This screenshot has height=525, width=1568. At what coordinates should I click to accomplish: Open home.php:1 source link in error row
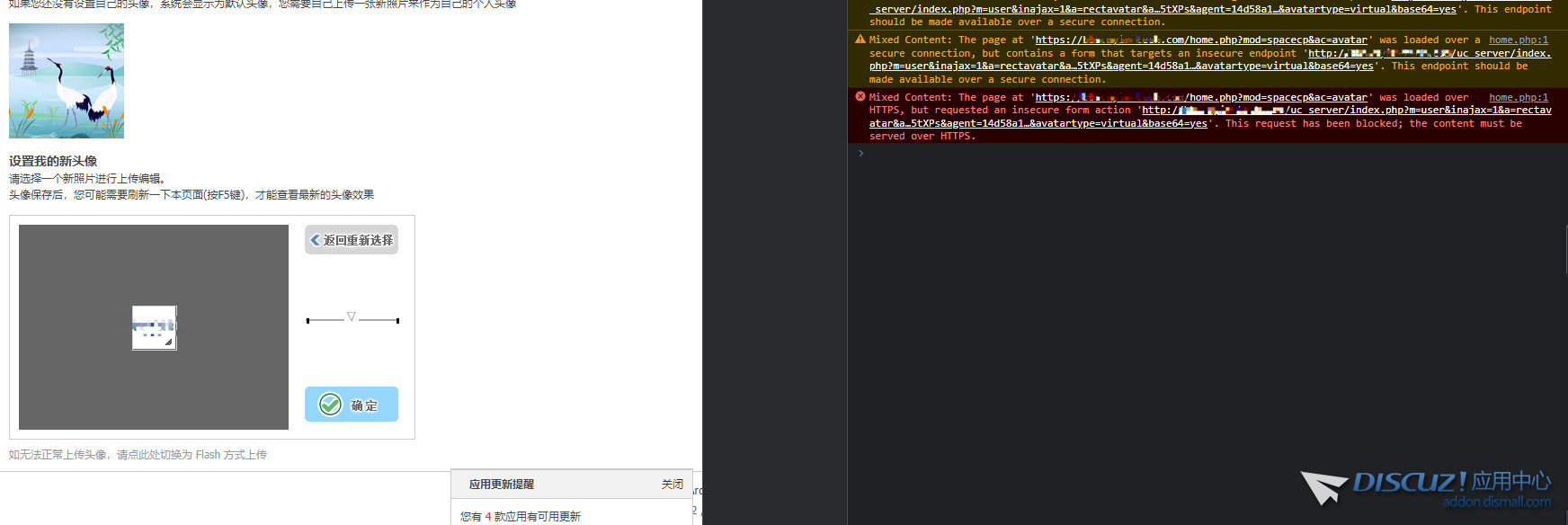pos(1518,97)
